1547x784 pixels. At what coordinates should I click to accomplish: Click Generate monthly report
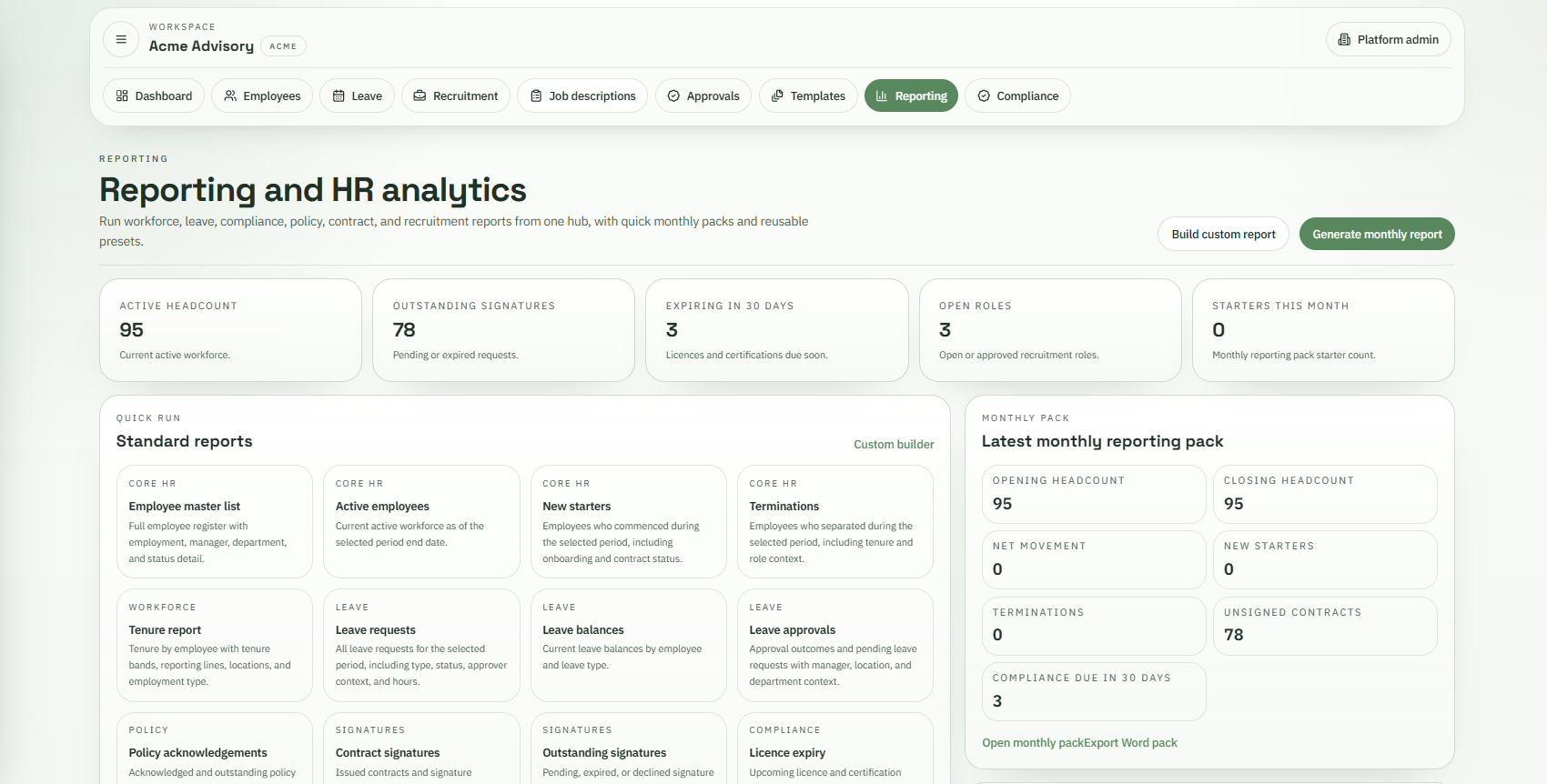pyautogui.click(x=1377, y=234)
